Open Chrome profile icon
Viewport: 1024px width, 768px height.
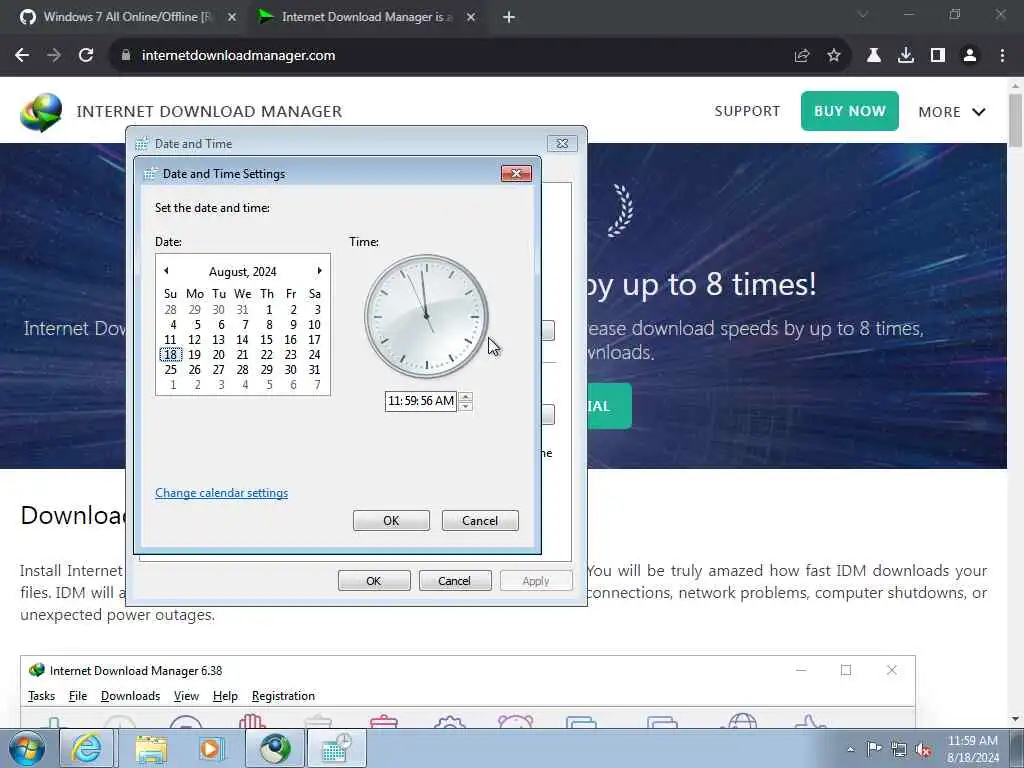tap(970, 56)
